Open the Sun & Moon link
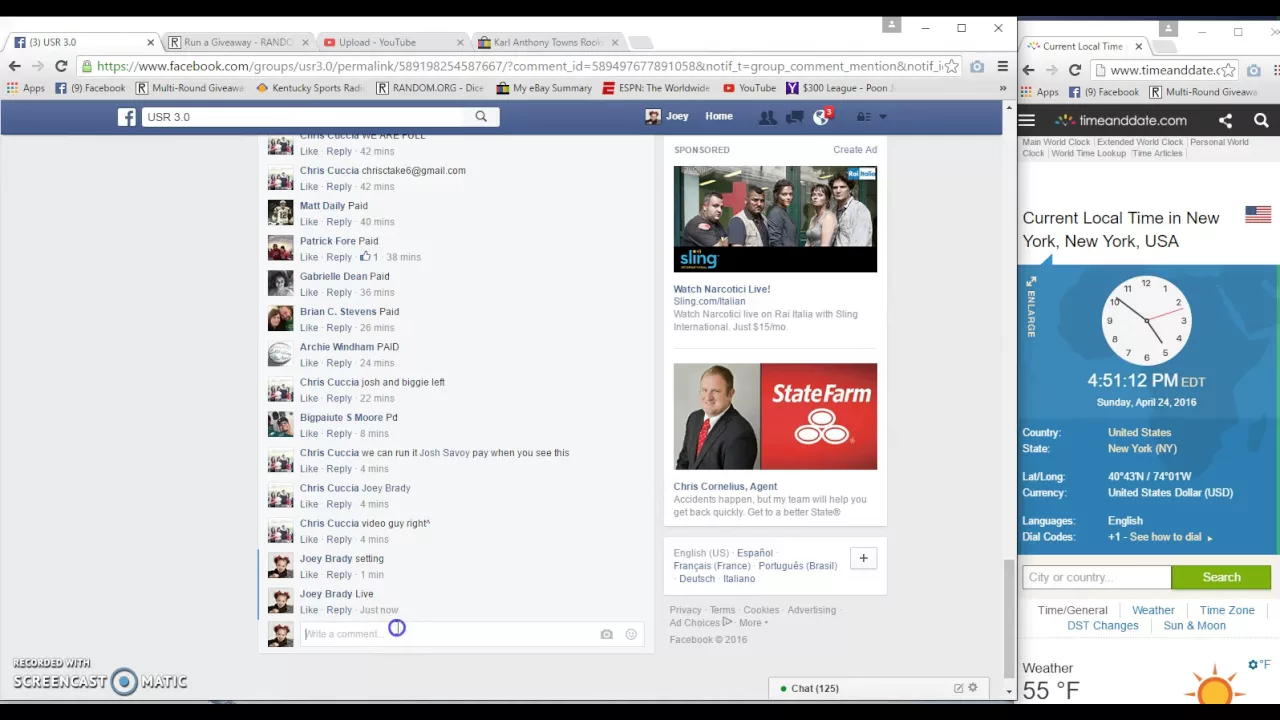 tap(1194, 626)
